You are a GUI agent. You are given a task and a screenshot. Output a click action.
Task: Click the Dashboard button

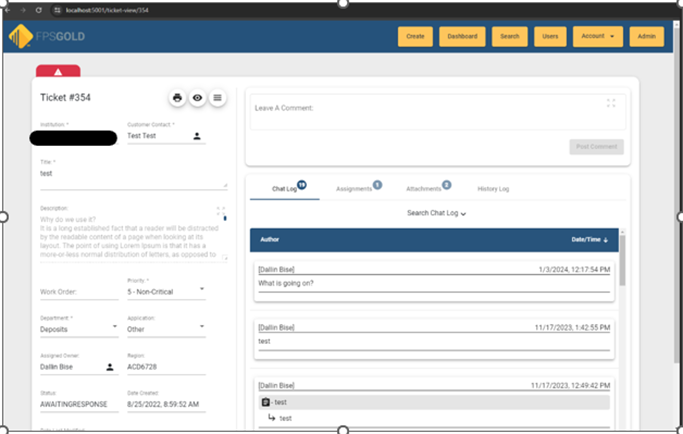click(461, 36)
